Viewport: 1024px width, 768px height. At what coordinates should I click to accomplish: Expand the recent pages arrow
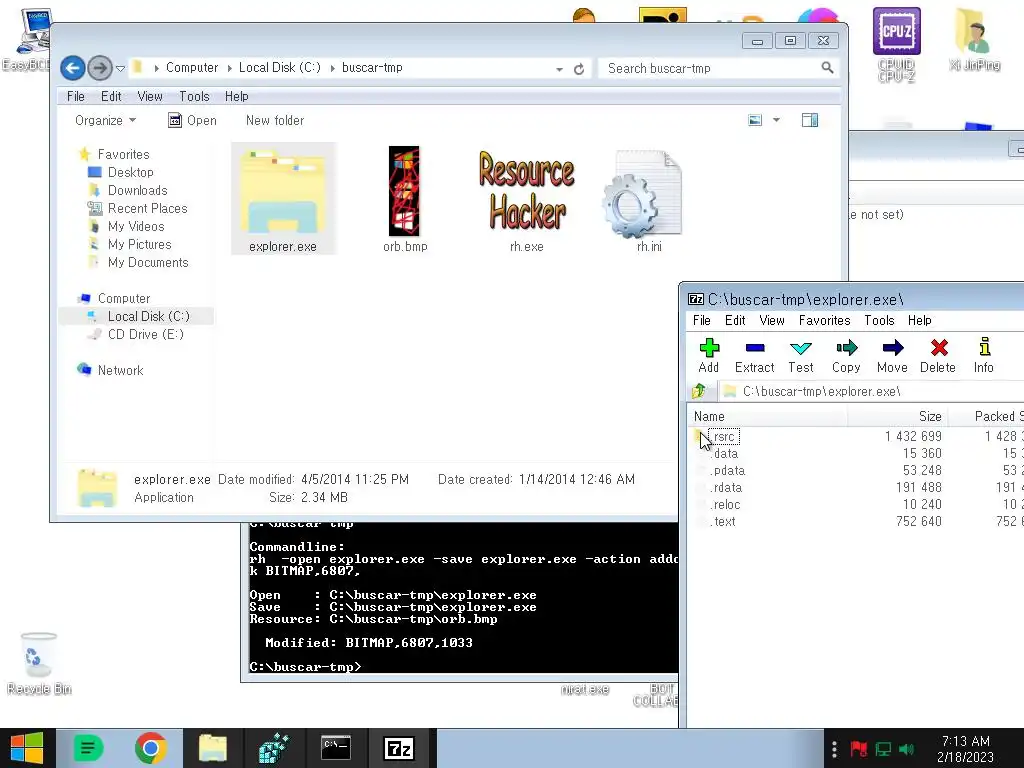(x=120, y=68)
